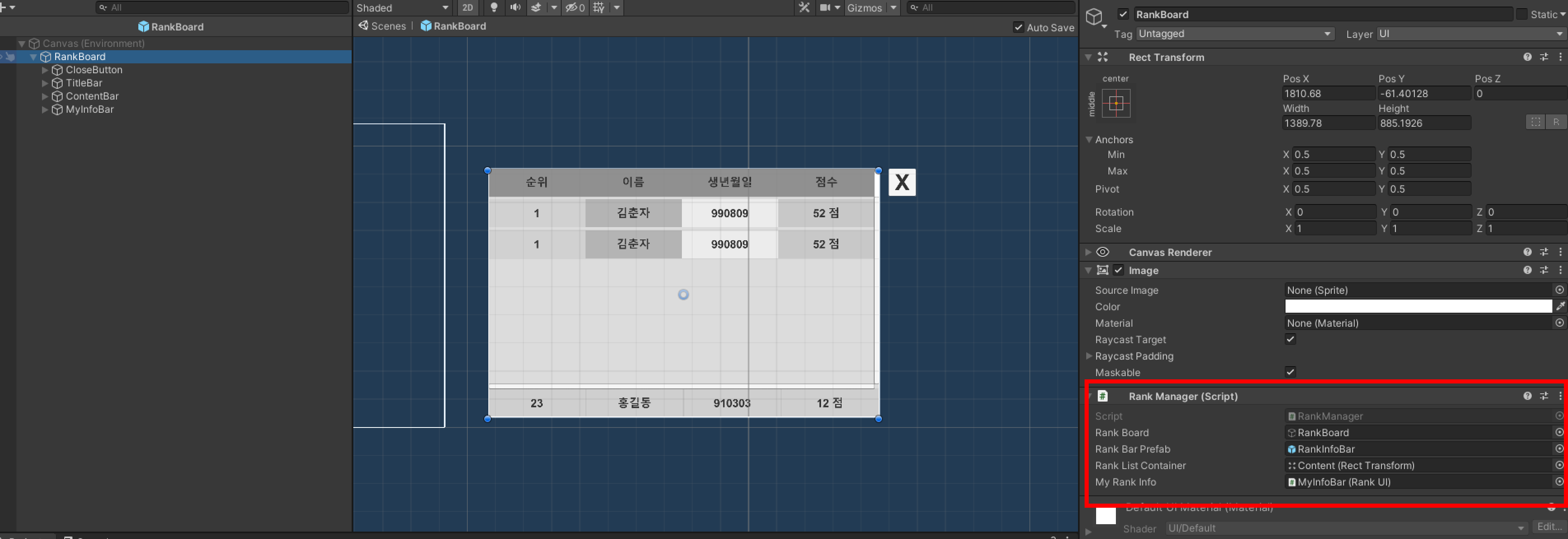Toggle the Maskable checkbox
Image resolution: width=1568 pixels, height=539 pixels.
coord(1290,372)
